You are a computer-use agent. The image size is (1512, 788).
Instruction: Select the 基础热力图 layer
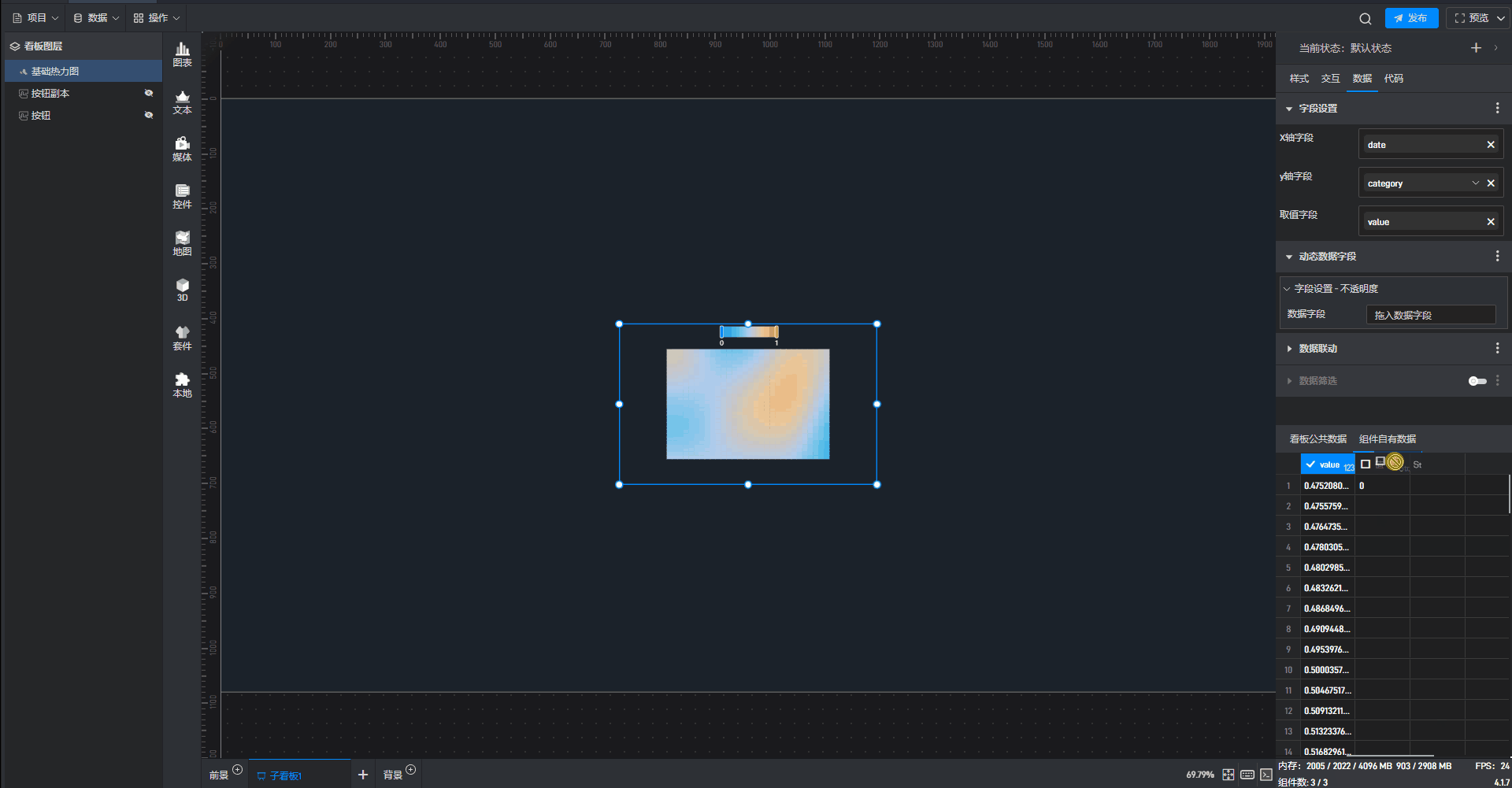(x=55, y=72)
